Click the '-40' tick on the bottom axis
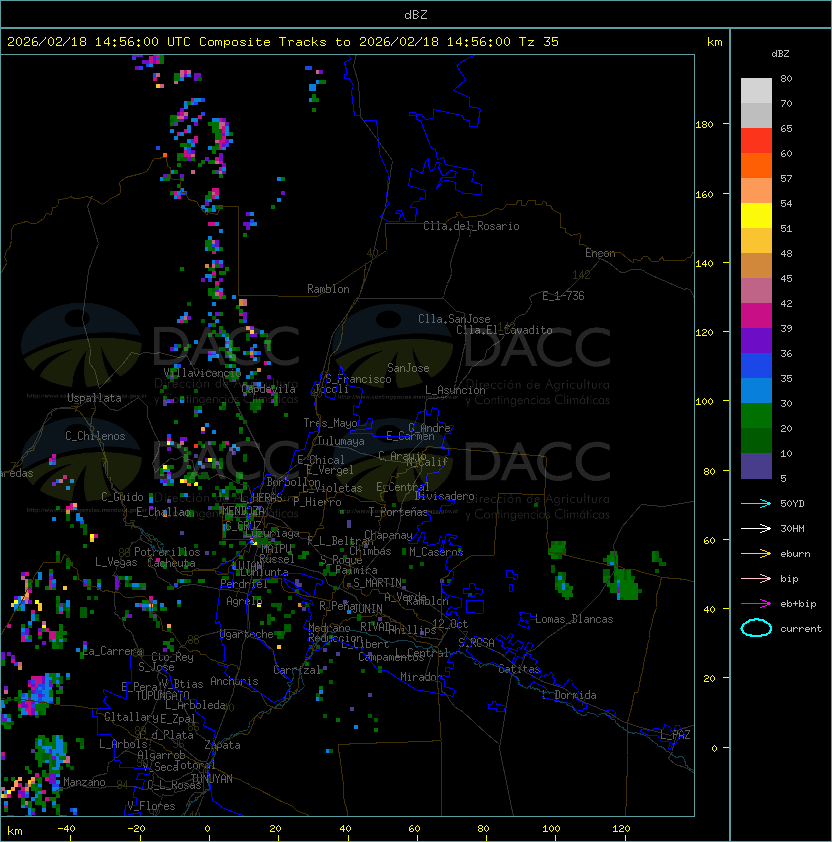Image resolution: width=832 pixels, height=842 pixels. [66, 829]
